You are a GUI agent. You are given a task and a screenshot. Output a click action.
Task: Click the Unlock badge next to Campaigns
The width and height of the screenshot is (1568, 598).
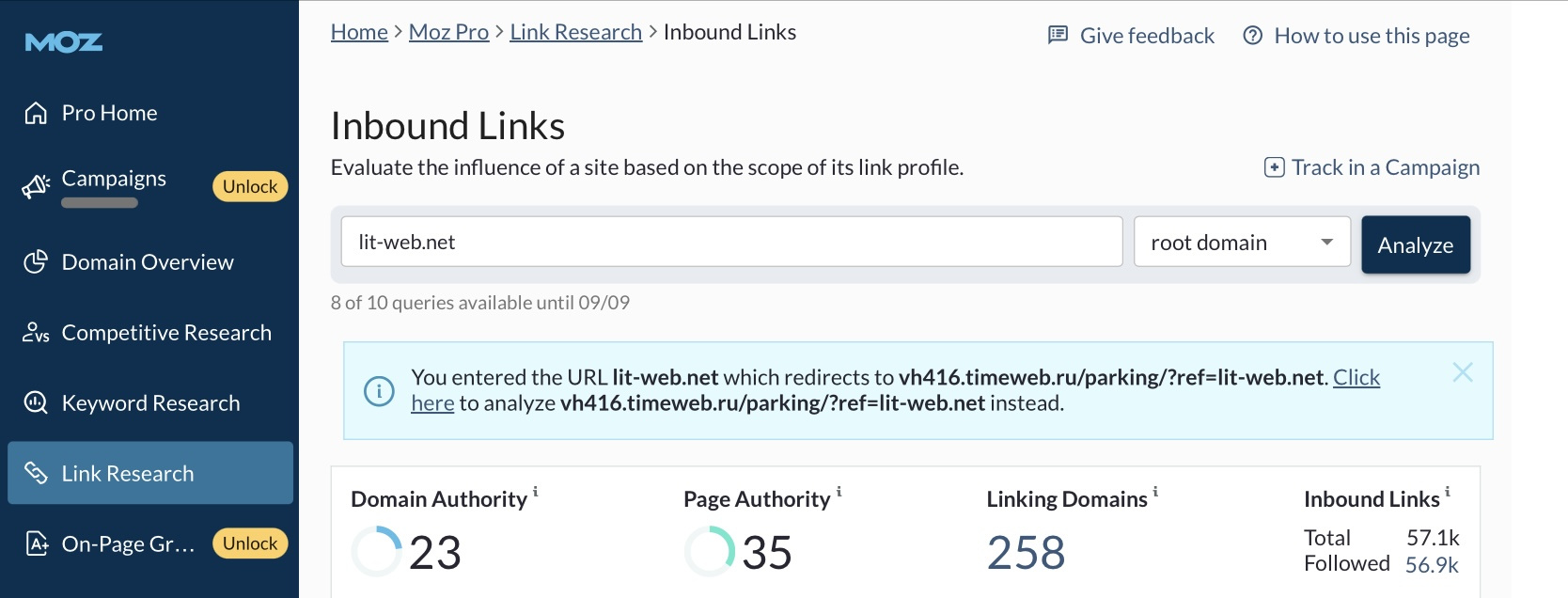pos(250,186)
